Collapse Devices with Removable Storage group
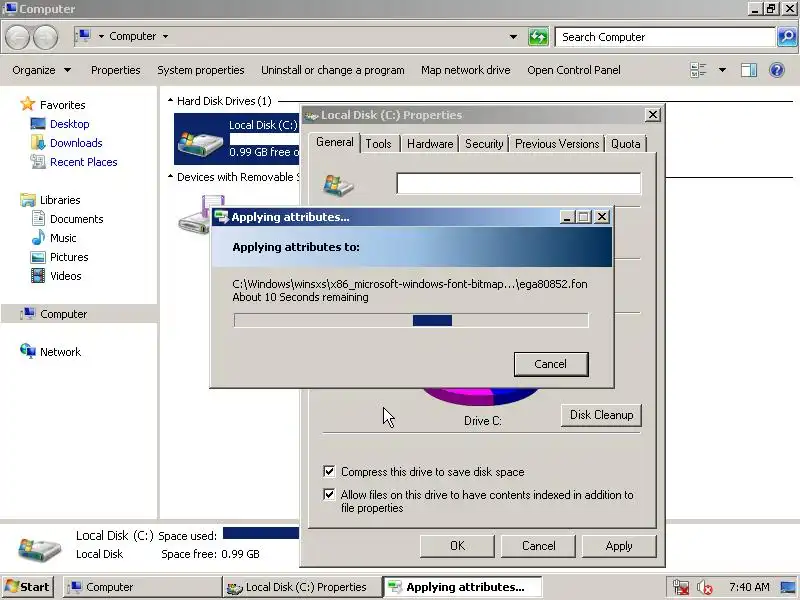Viewport: 800px width, 600px height. pyautogui.click(x=170, y=177)
